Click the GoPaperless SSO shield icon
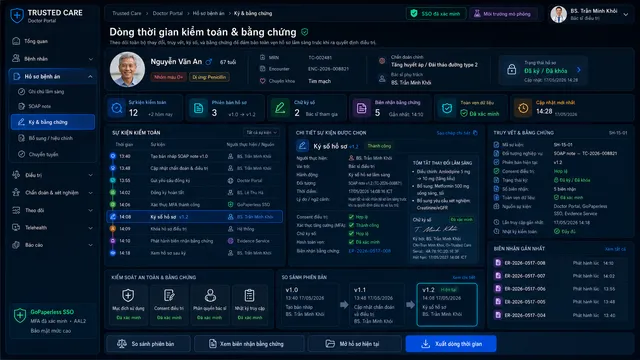 (20, 316)
